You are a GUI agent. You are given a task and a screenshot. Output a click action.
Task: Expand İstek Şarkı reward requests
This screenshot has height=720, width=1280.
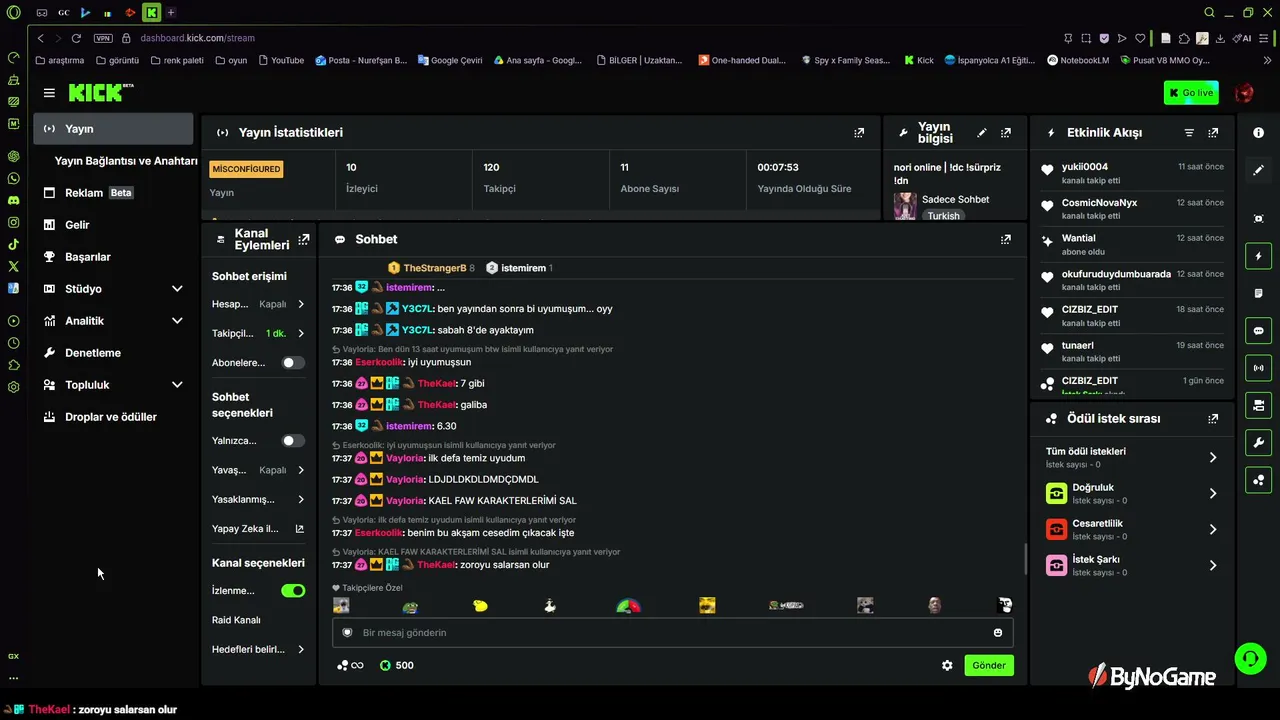pyautogui.click(x=1132, y=565)
